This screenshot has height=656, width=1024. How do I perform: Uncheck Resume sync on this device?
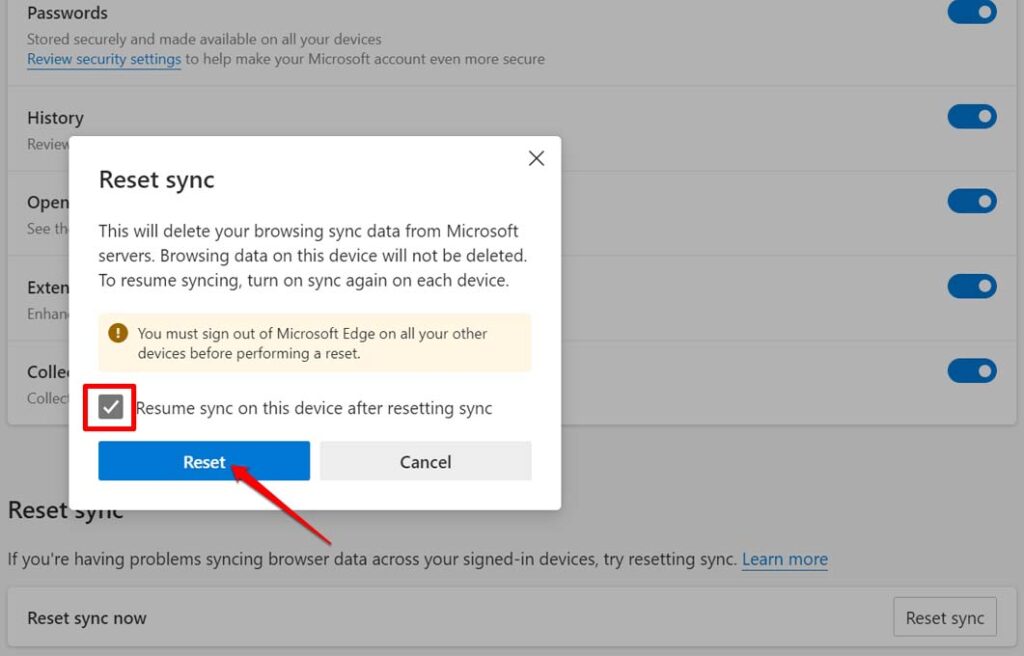point(109,407)
